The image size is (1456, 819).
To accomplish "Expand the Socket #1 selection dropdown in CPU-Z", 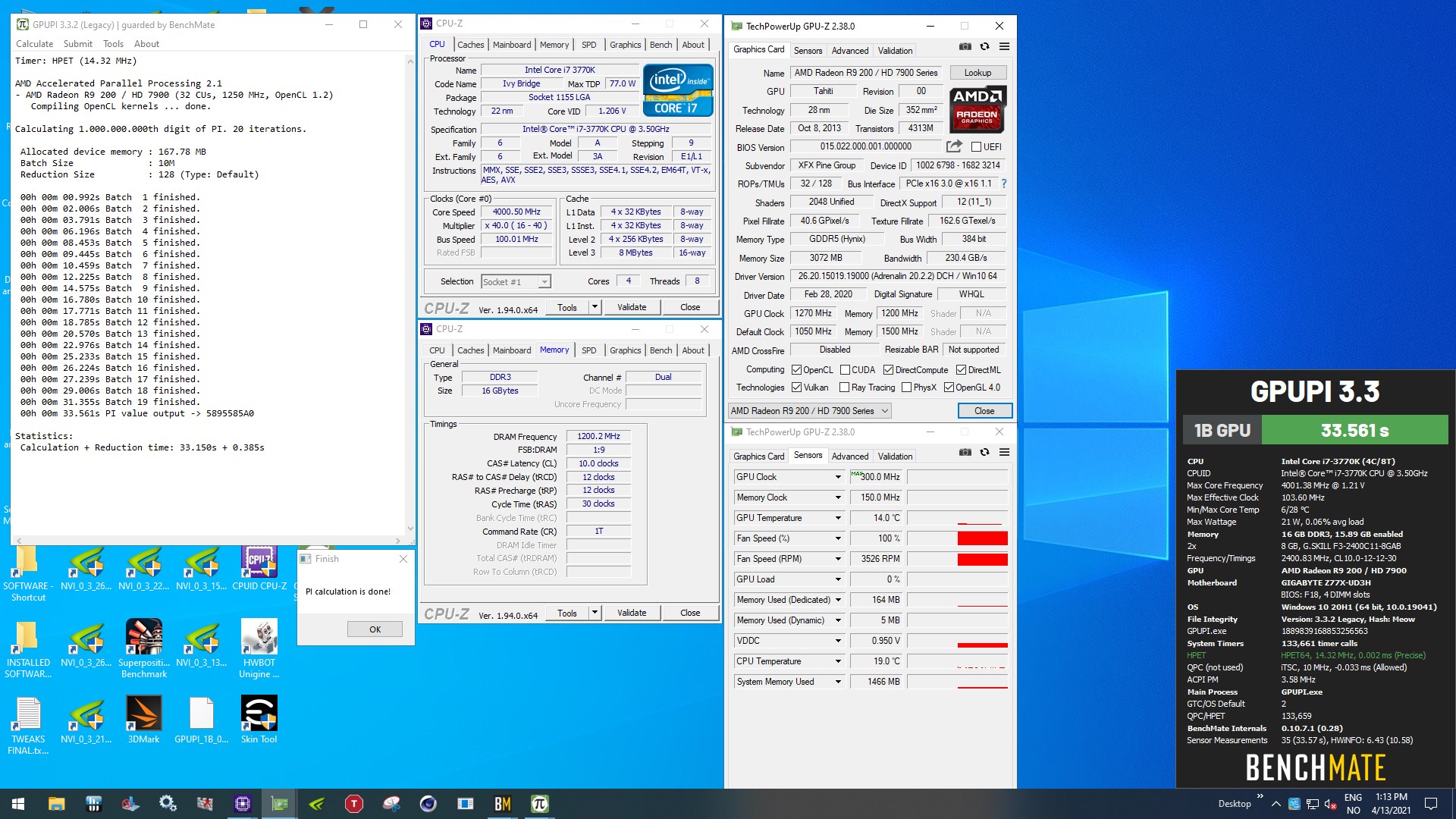I will click(x=544, y=282).
